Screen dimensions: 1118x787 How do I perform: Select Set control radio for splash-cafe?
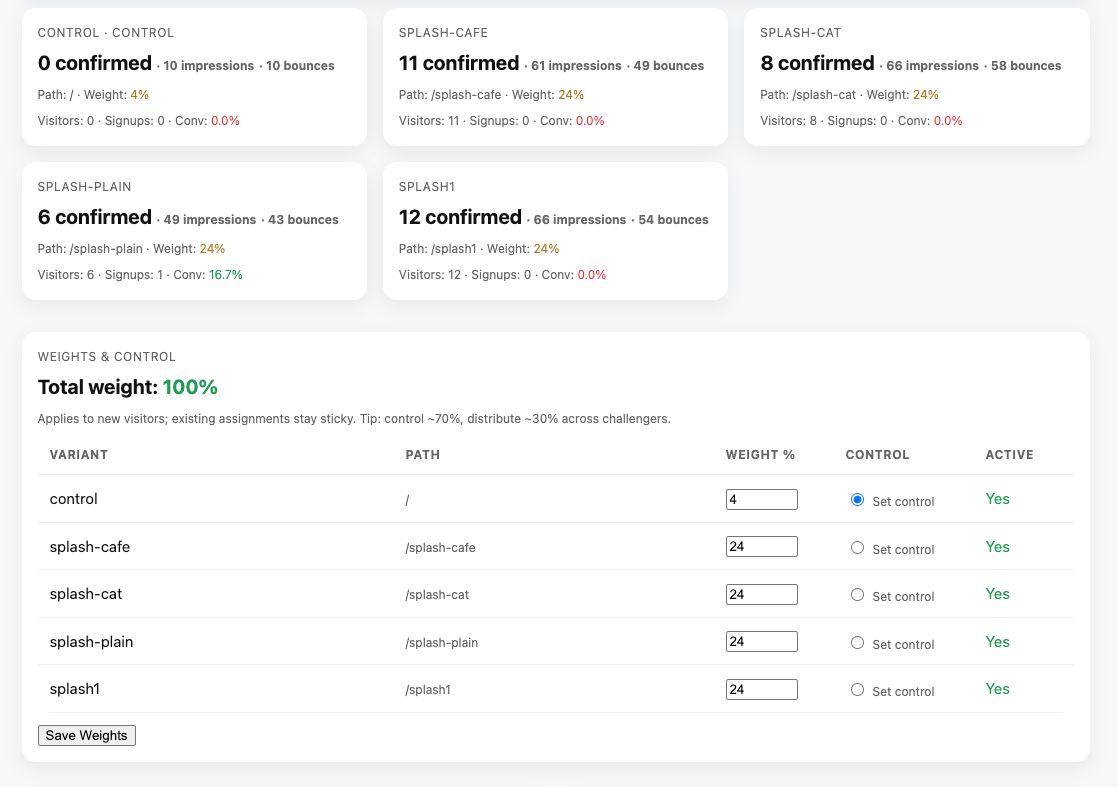click(857, 547)
